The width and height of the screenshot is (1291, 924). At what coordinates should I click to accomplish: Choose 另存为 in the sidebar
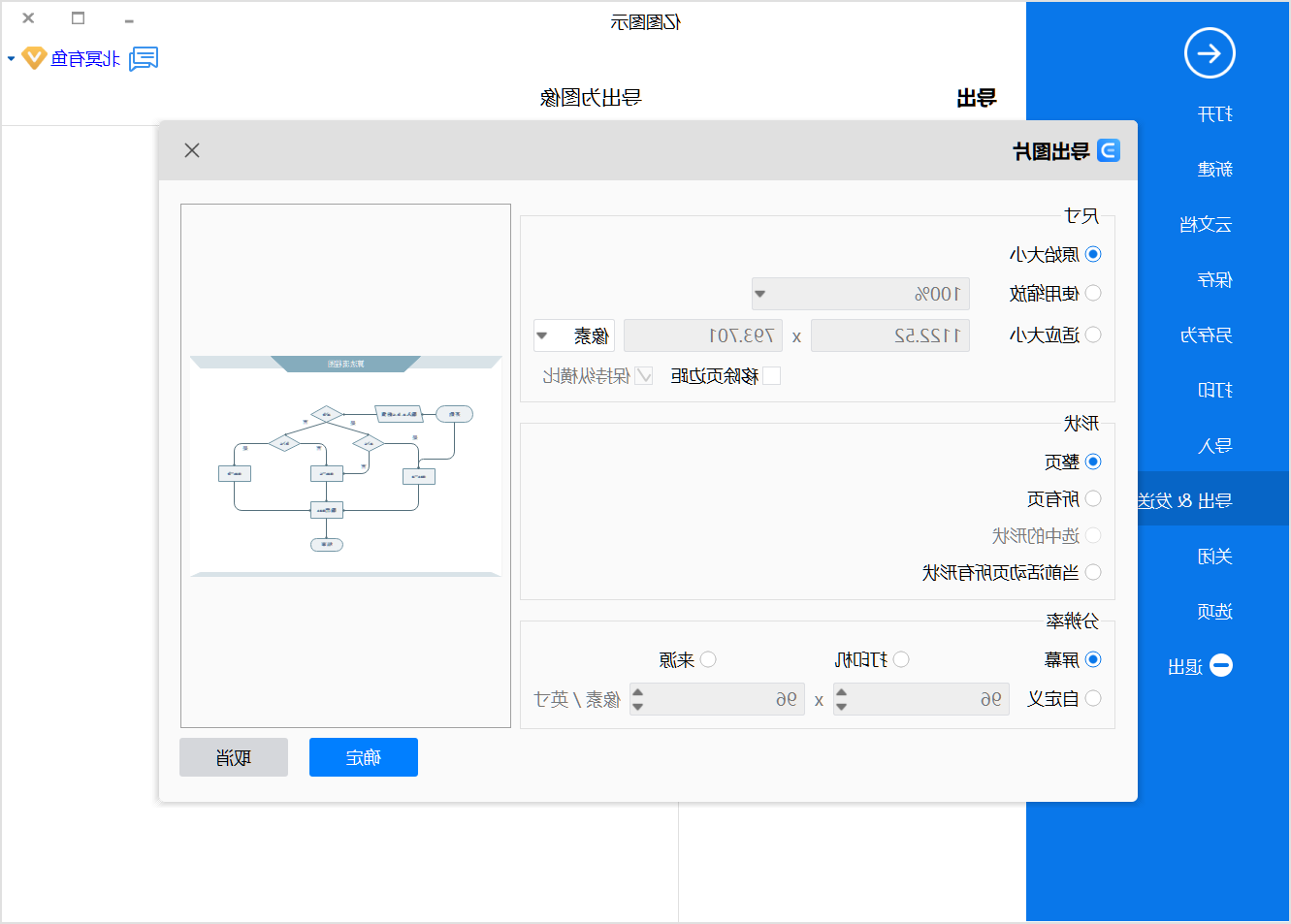pyautogui.click(x=1206, y=335)
